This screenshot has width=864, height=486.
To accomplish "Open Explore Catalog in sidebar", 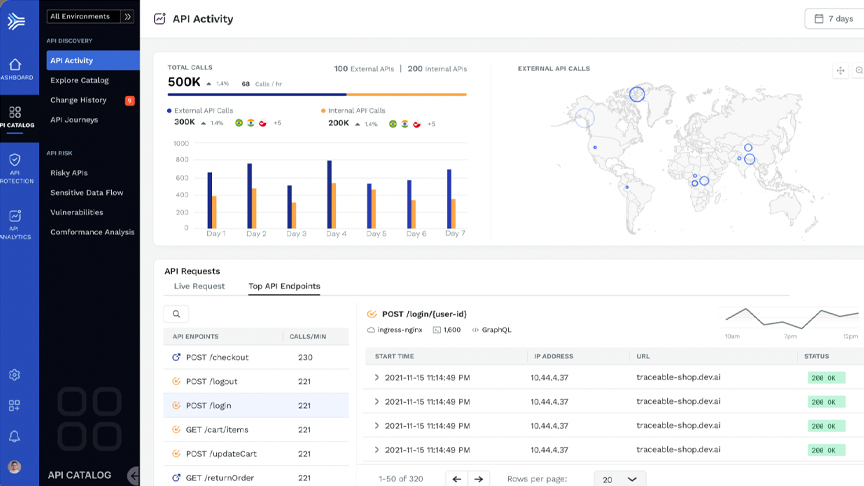I will tap(80, 80).
